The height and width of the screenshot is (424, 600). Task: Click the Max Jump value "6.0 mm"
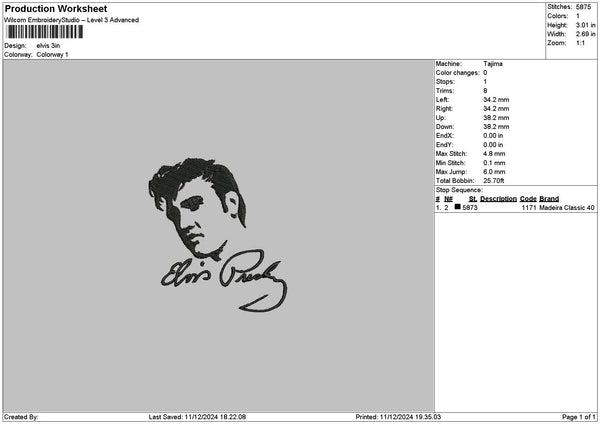pos(494,172)
